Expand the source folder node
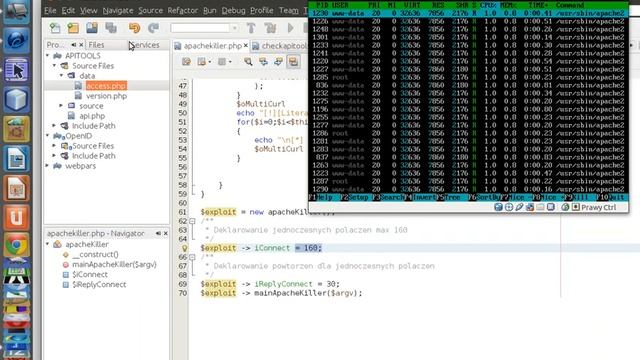Viewport: 640px width, 360px height. coord(62,106)
